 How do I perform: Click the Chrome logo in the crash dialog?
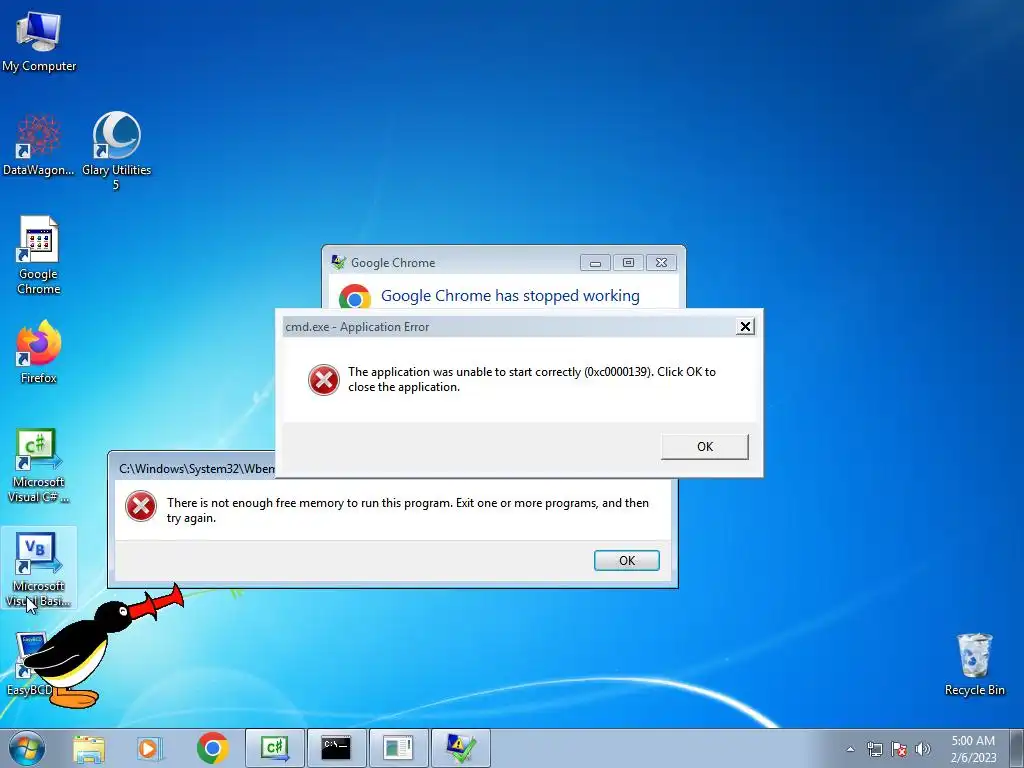coord(355,297)
